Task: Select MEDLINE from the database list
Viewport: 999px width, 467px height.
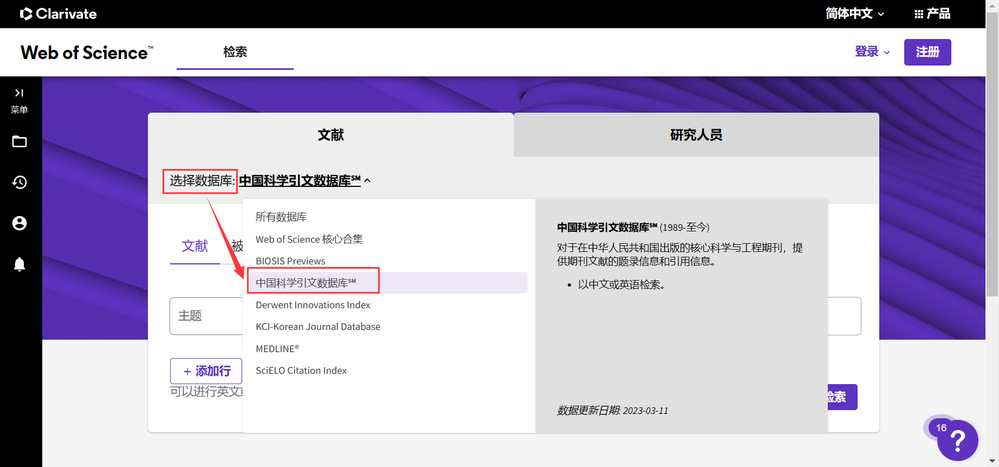Action: pos(277,348)
